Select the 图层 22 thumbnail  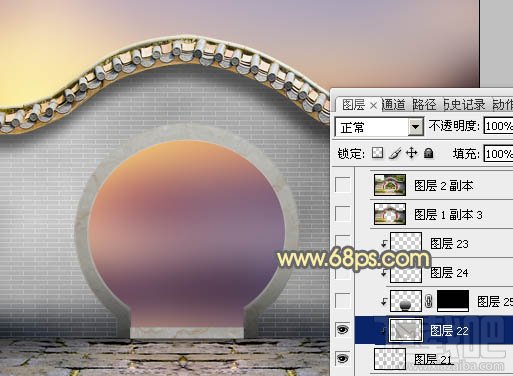406,330
